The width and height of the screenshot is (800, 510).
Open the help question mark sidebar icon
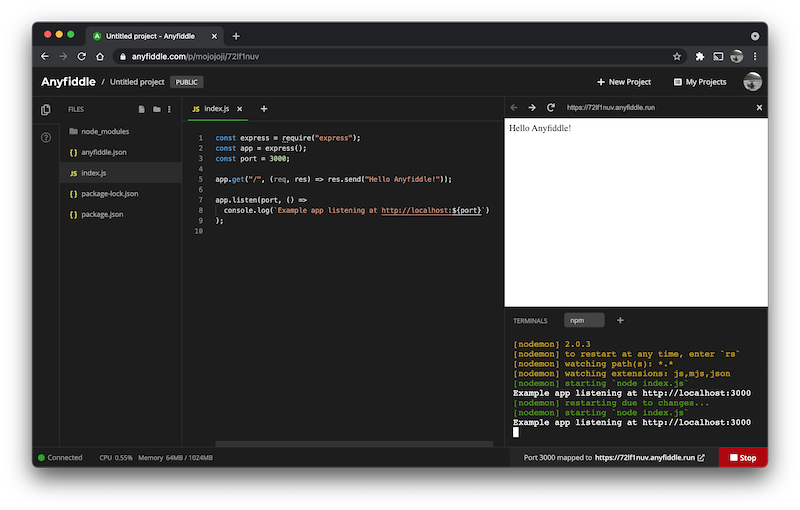pyautogui.click(x=46, y=137)
